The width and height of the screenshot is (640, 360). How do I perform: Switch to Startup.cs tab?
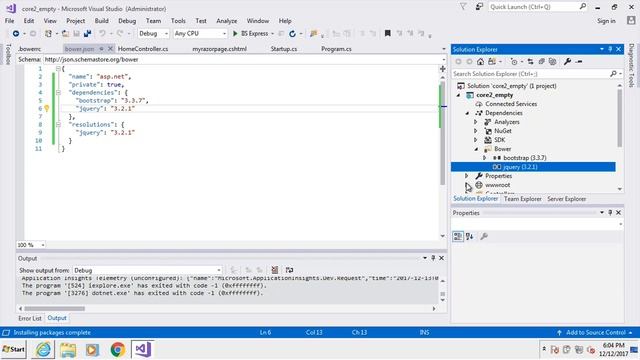[x=284, y=49]
